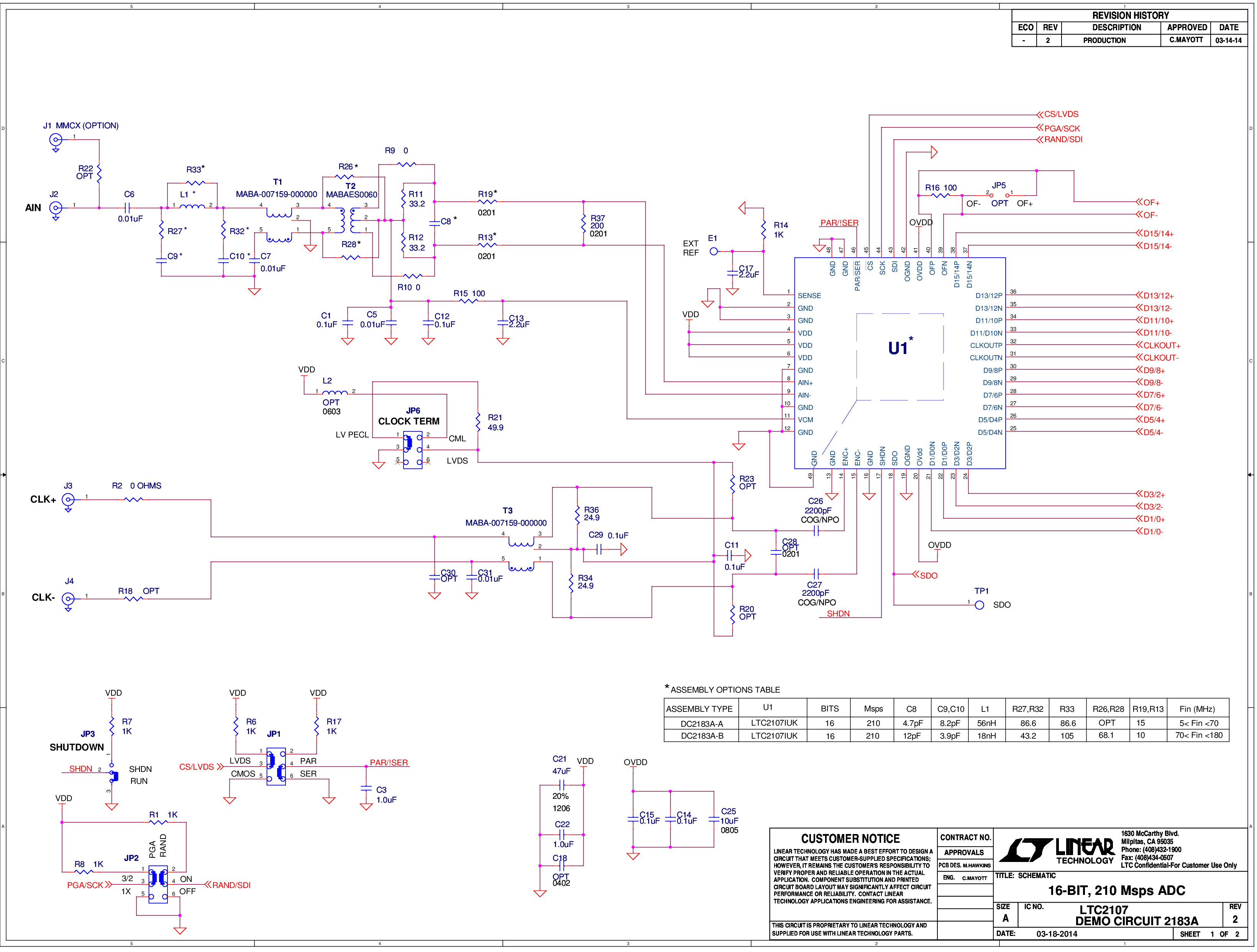Select the JP2 PGA/RAND jumper block
Image resolution: width=1257 pixels, height=952 pixels.
click(158, 885)
